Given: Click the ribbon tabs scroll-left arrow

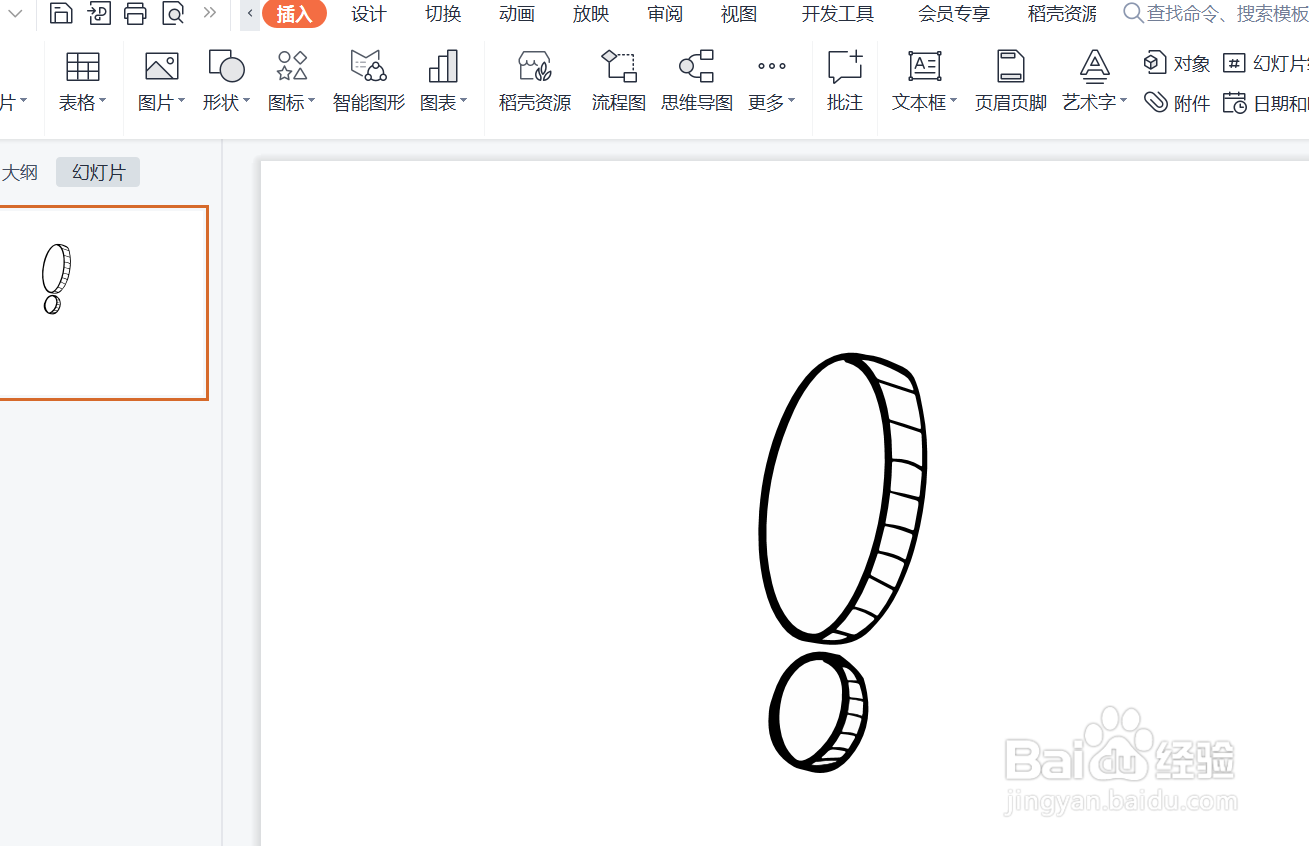Looking at the screenshot, I should [x=250, y=14].
